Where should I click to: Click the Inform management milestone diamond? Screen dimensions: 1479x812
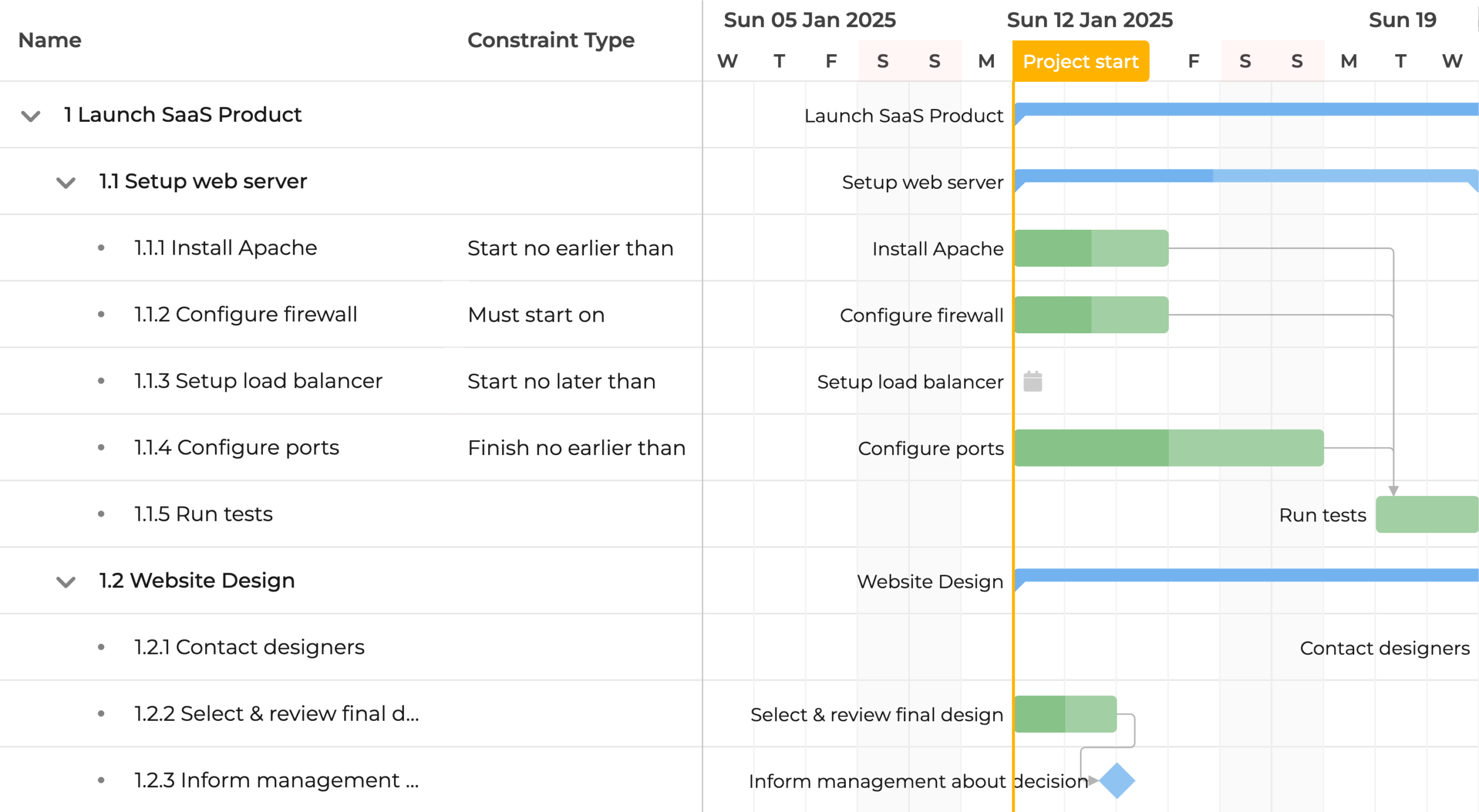(x=1116, y=780)
